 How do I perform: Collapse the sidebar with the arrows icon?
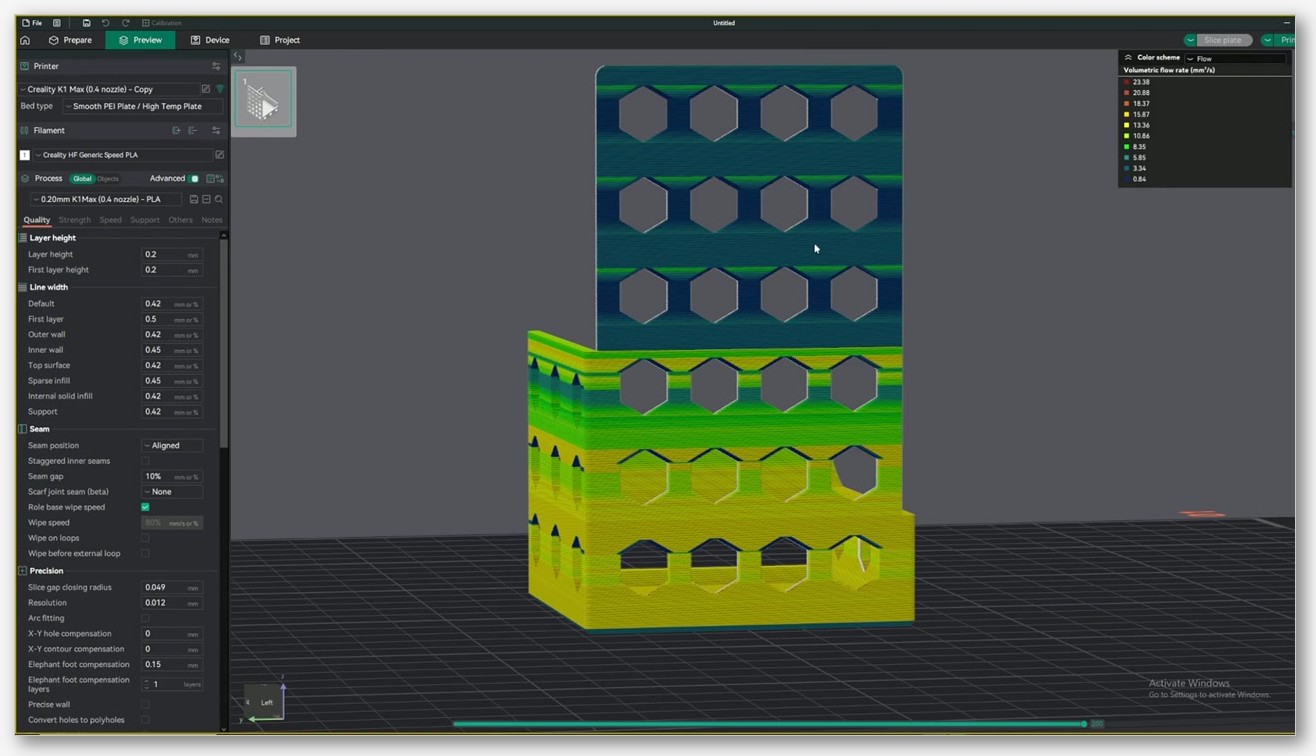click(238, 57)
